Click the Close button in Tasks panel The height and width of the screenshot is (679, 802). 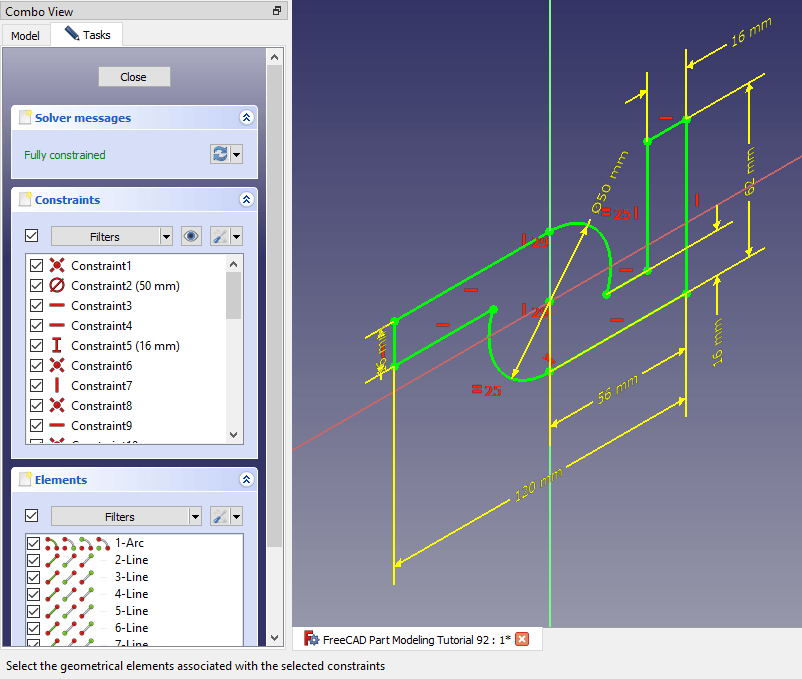(134, 77)
